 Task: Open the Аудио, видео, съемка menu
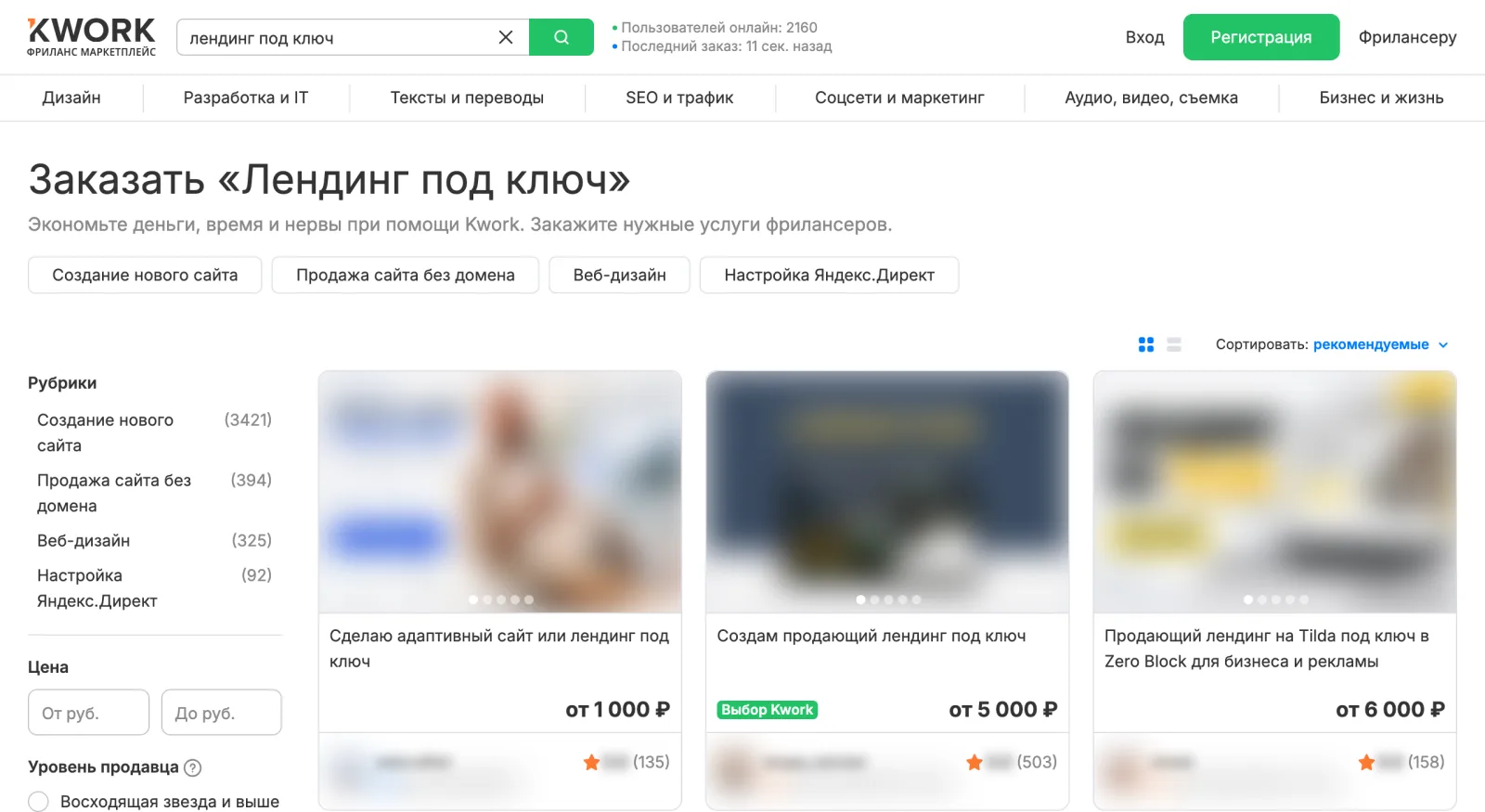click(x=1151, y=97)
